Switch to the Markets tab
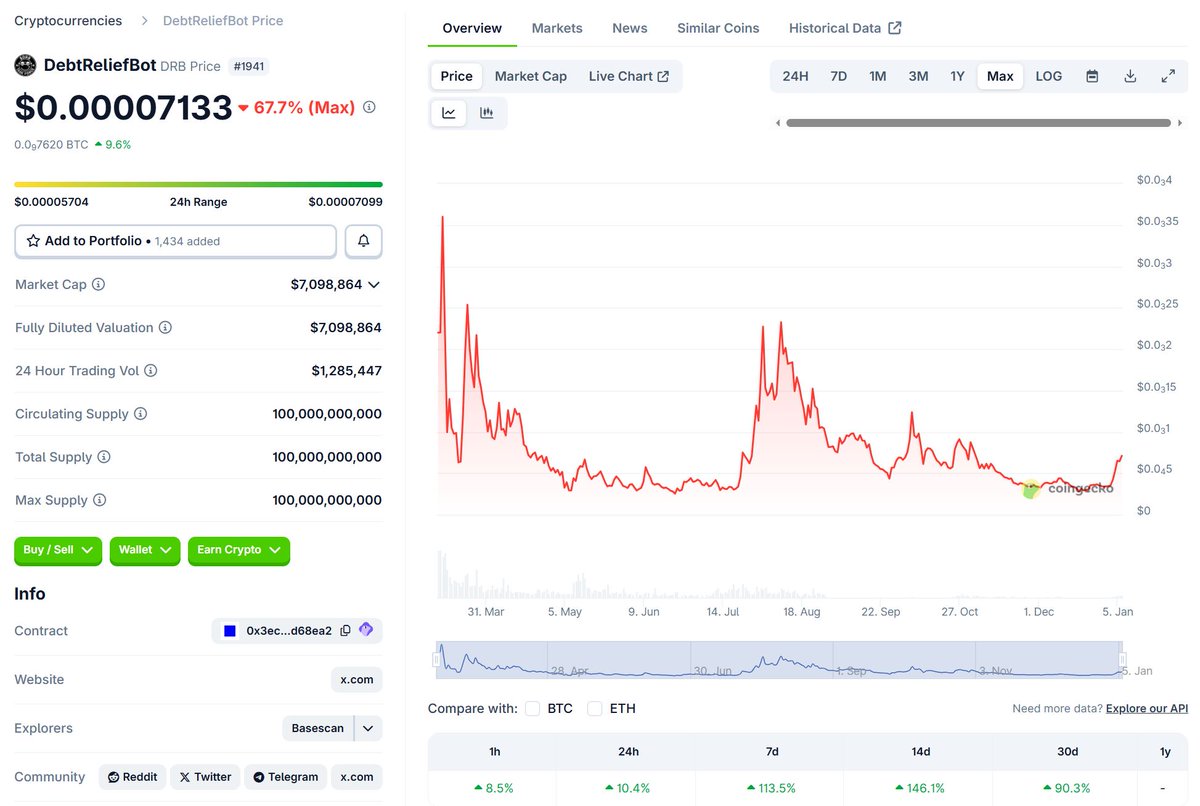Image resolution: width=1200 pixels, height=806 pixels. pos(557,28)
